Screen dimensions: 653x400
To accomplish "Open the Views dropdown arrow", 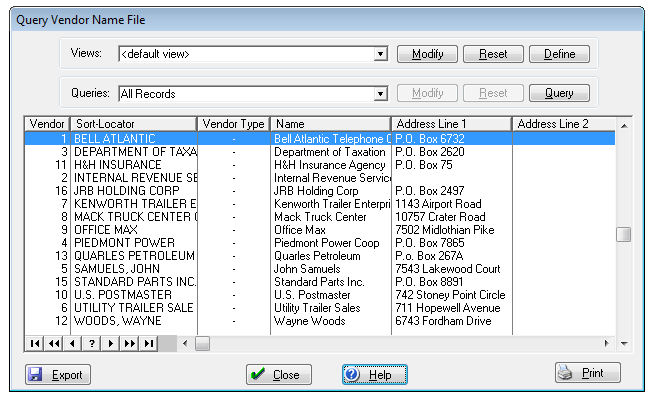I will (380, 54).
